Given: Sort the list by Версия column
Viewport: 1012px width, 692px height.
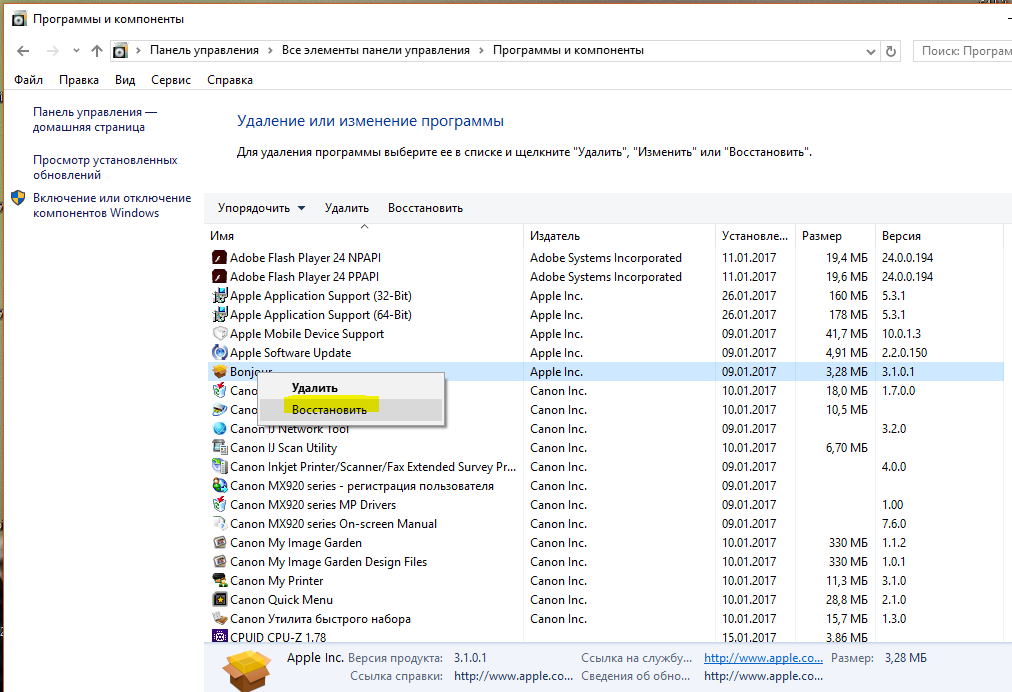Looking at the screenshot, I should pos(939,236).
